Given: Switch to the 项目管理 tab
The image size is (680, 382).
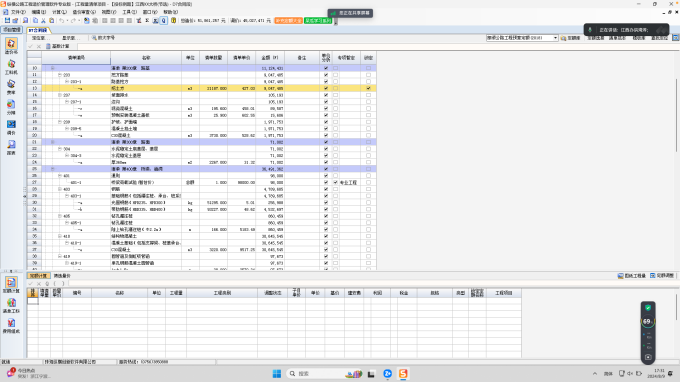Looking at the screenshot, I should tap(12, 29).
